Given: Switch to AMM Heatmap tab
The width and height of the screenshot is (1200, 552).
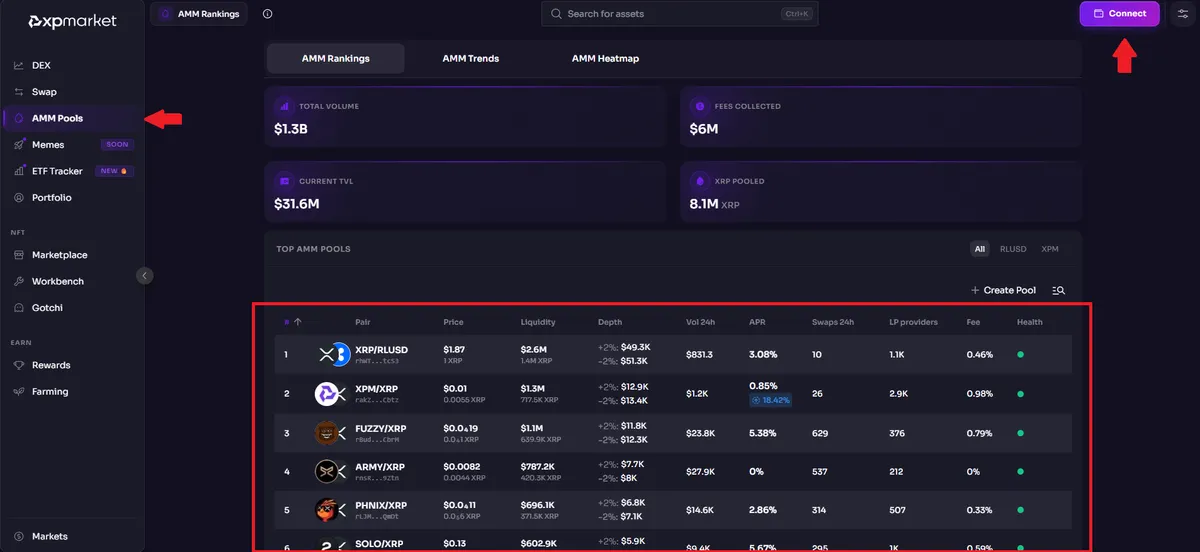Looking at the screenshot, I should click(x=605, y=58).
